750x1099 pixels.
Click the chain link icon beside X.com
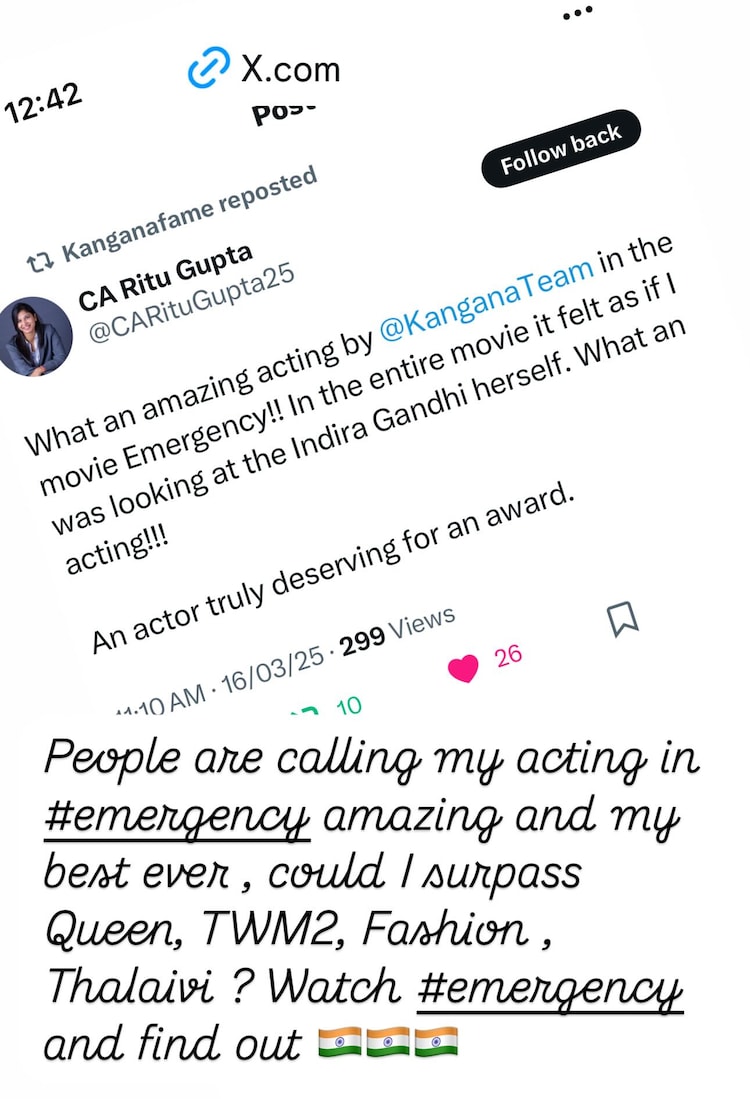[209, 70]
